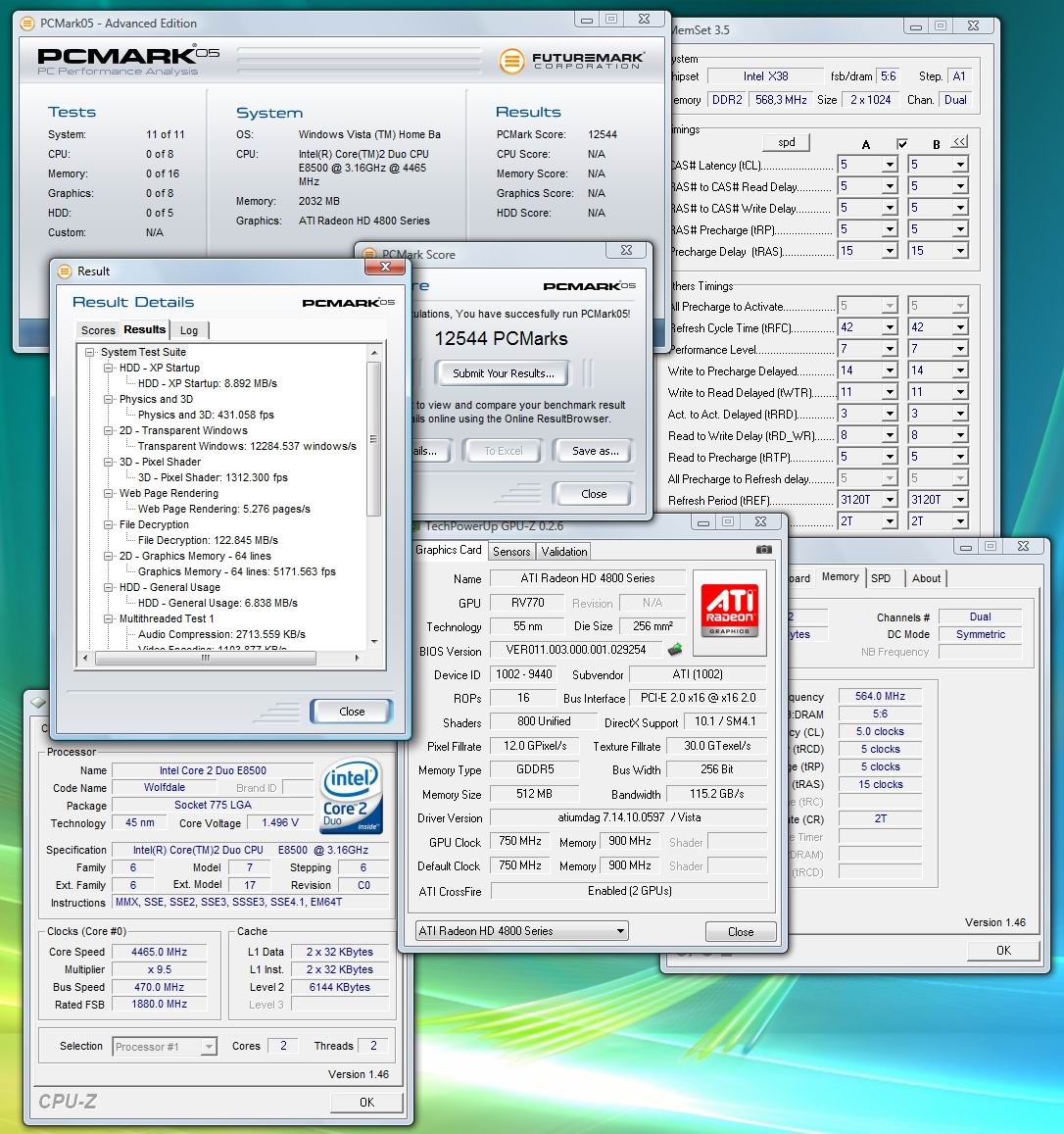Open Refresh Cycle Time (tRFC) channel A dropdown
The image size is (1064, 1134).
coord(890,327)
